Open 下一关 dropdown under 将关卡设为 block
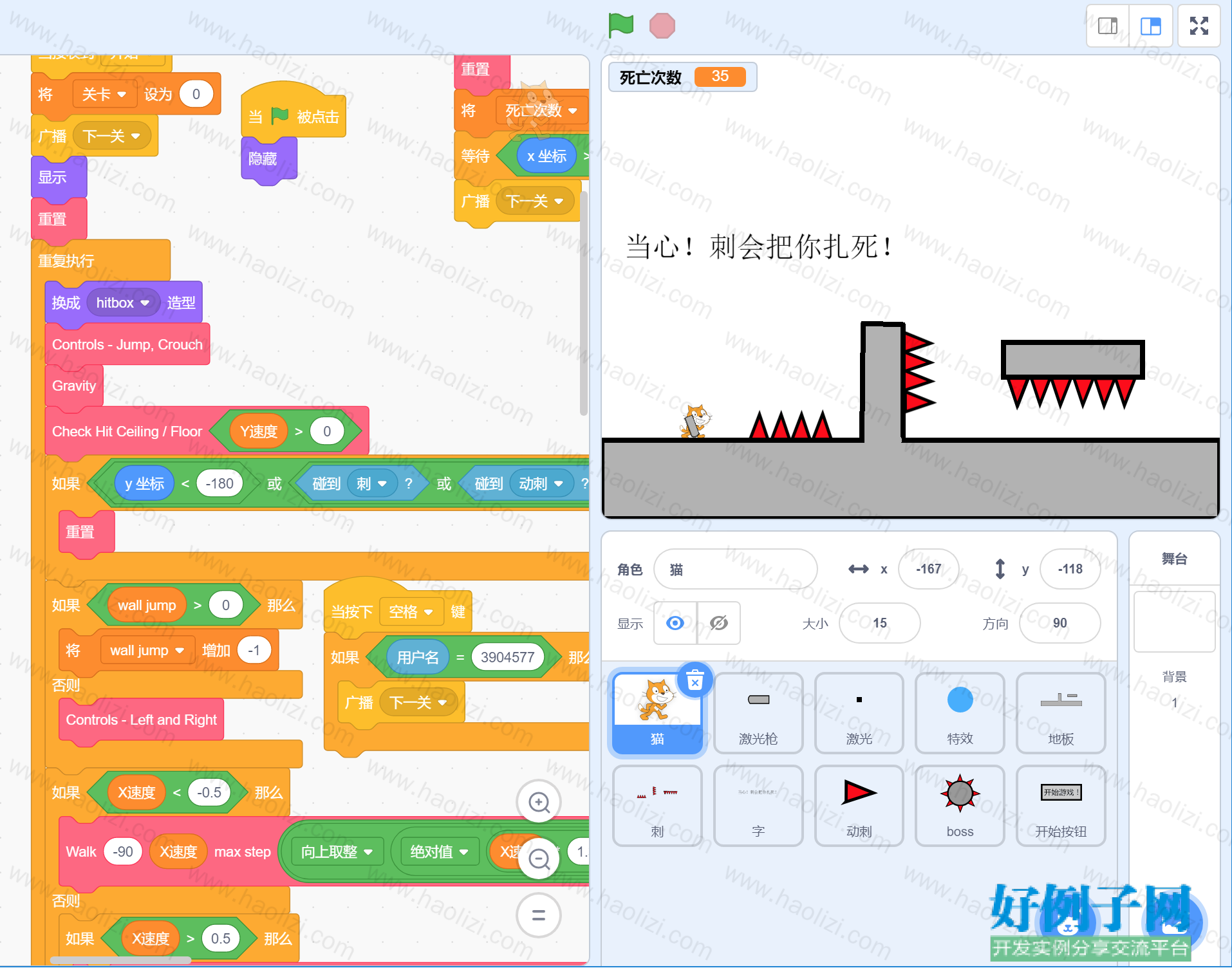 [x=111, y=136]
